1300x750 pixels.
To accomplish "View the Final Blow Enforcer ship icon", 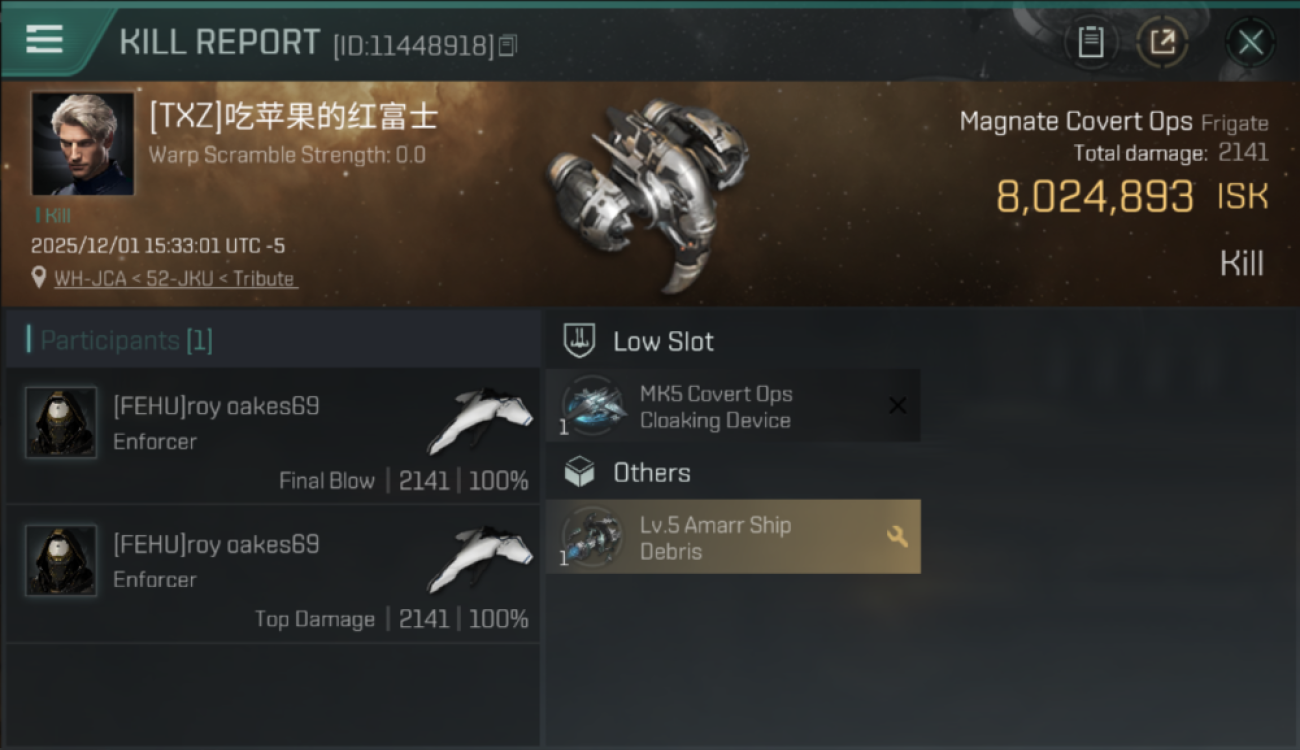I will tap(480, 420).
